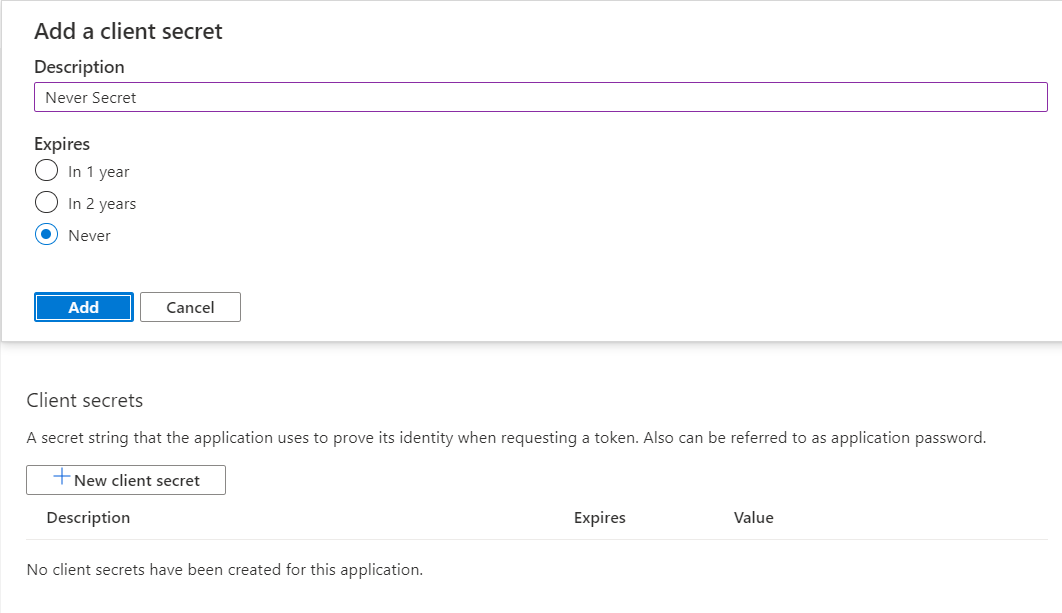Screen dimensions: 1062x613
Task: Choose the "In 2 years" expiry radio button
Action: tap(46, 203)
